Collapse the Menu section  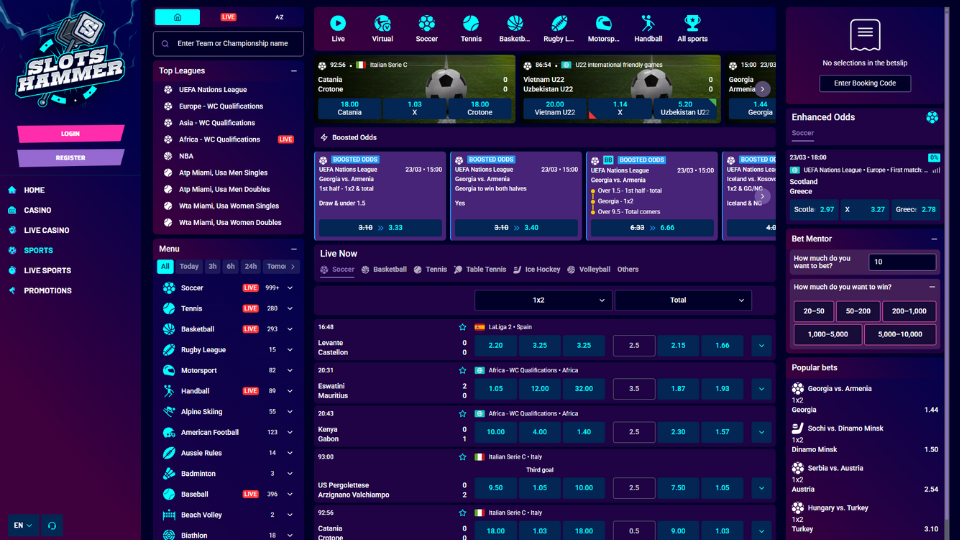point(294,249)
